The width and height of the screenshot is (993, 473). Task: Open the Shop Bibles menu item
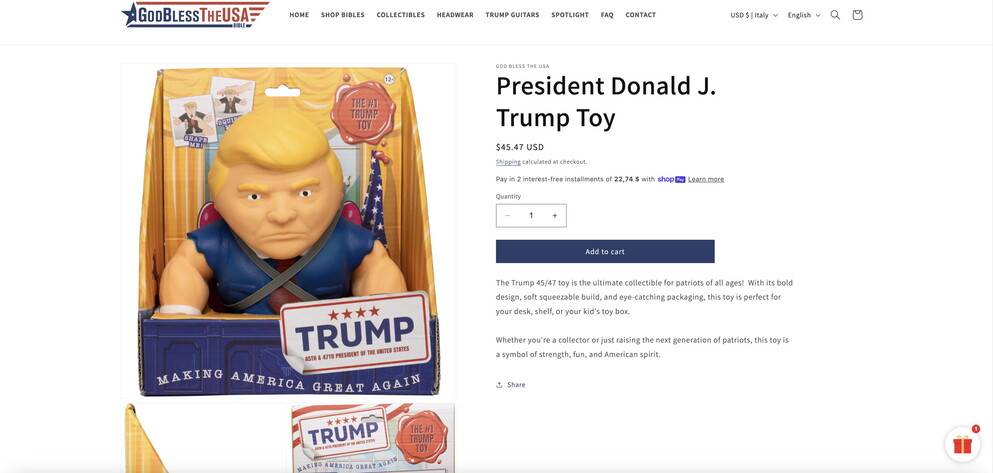[x=343, y=15]
